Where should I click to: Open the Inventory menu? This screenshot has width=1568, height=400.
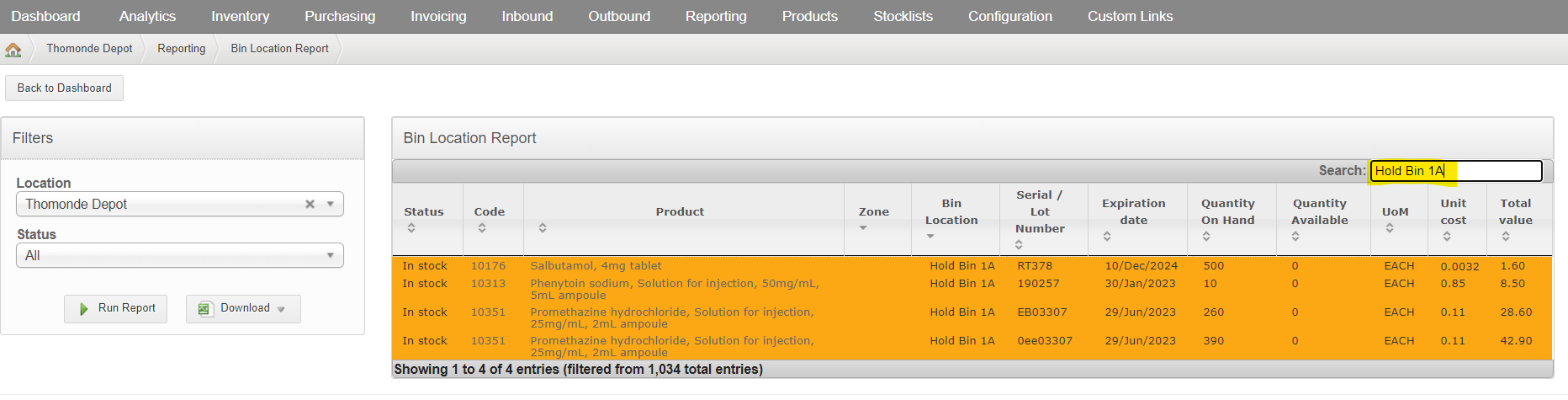240,16
